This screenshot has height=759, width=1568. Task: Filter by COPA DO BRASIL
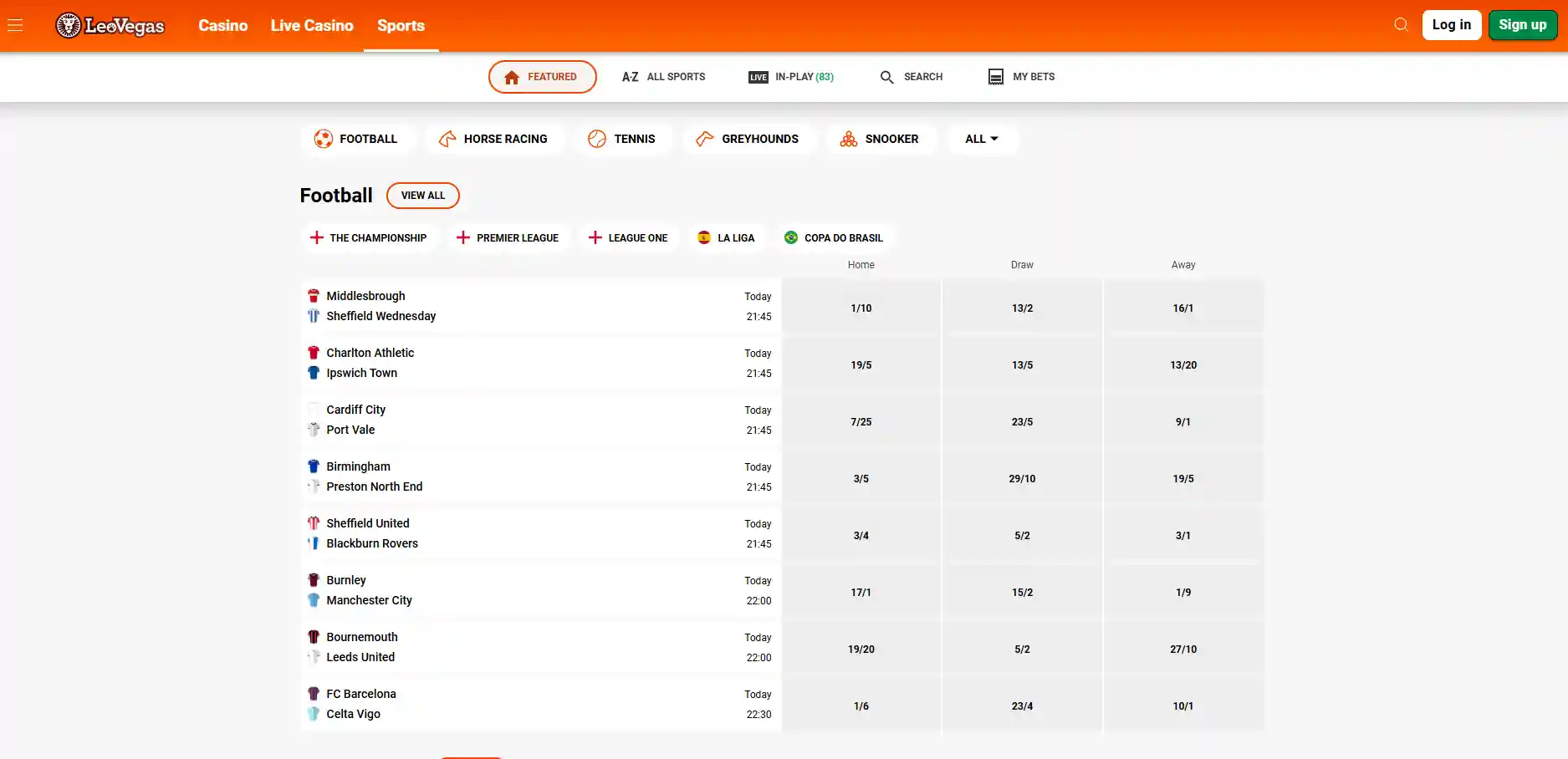834,237
